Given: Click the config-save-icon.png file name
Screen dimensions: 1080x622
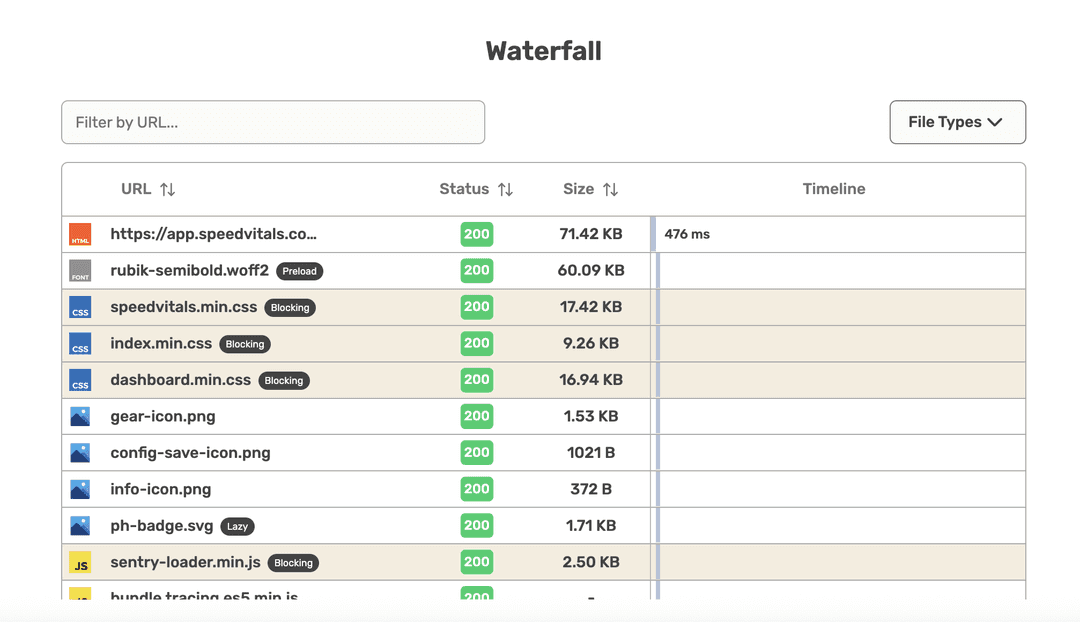Looking at the screenshot, I should pyautogui.click(x=190, y=453).
